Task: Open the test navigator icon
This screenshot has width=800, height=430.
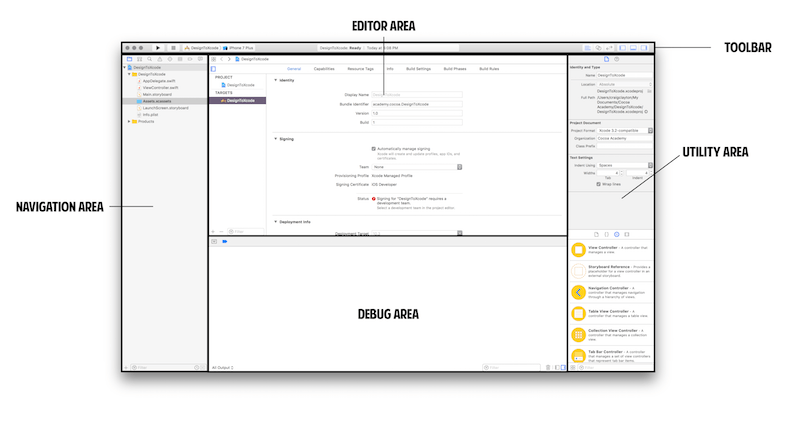Action: pyautogui.click(x=170, y=59)
